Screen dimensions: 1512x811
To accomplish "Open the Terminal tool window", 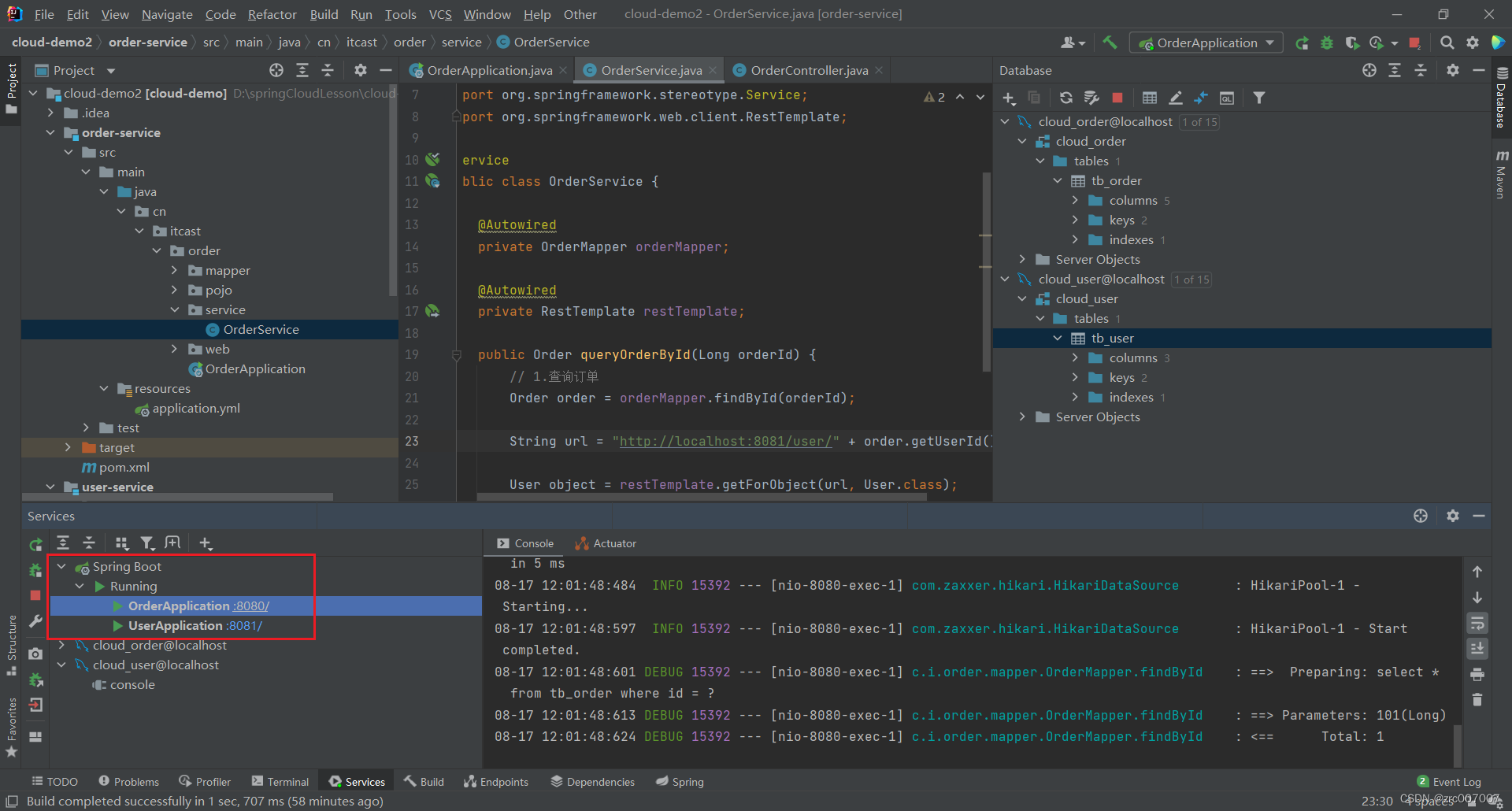I will point(280,781).
